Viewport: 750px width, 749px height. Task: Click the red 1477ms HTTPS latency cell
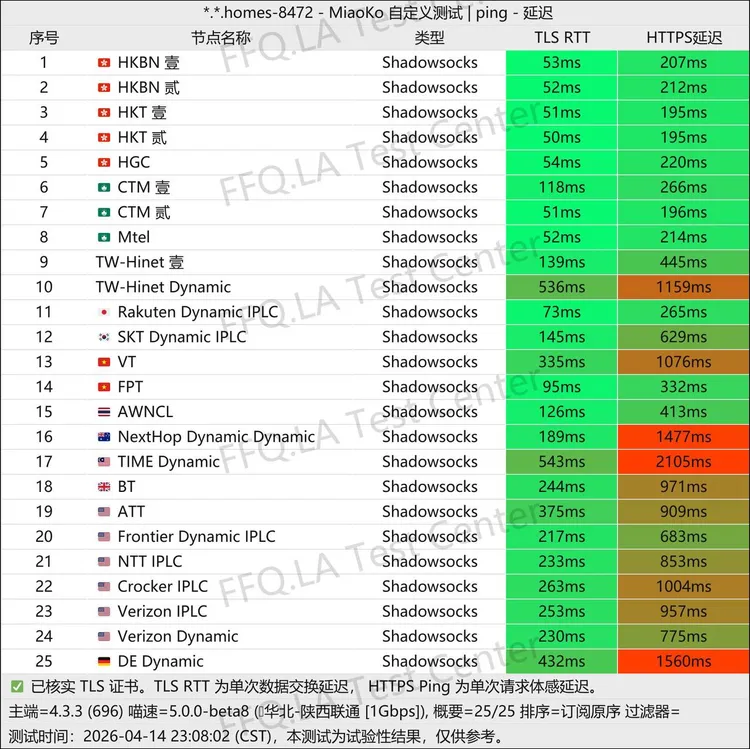tap(684, 437)
